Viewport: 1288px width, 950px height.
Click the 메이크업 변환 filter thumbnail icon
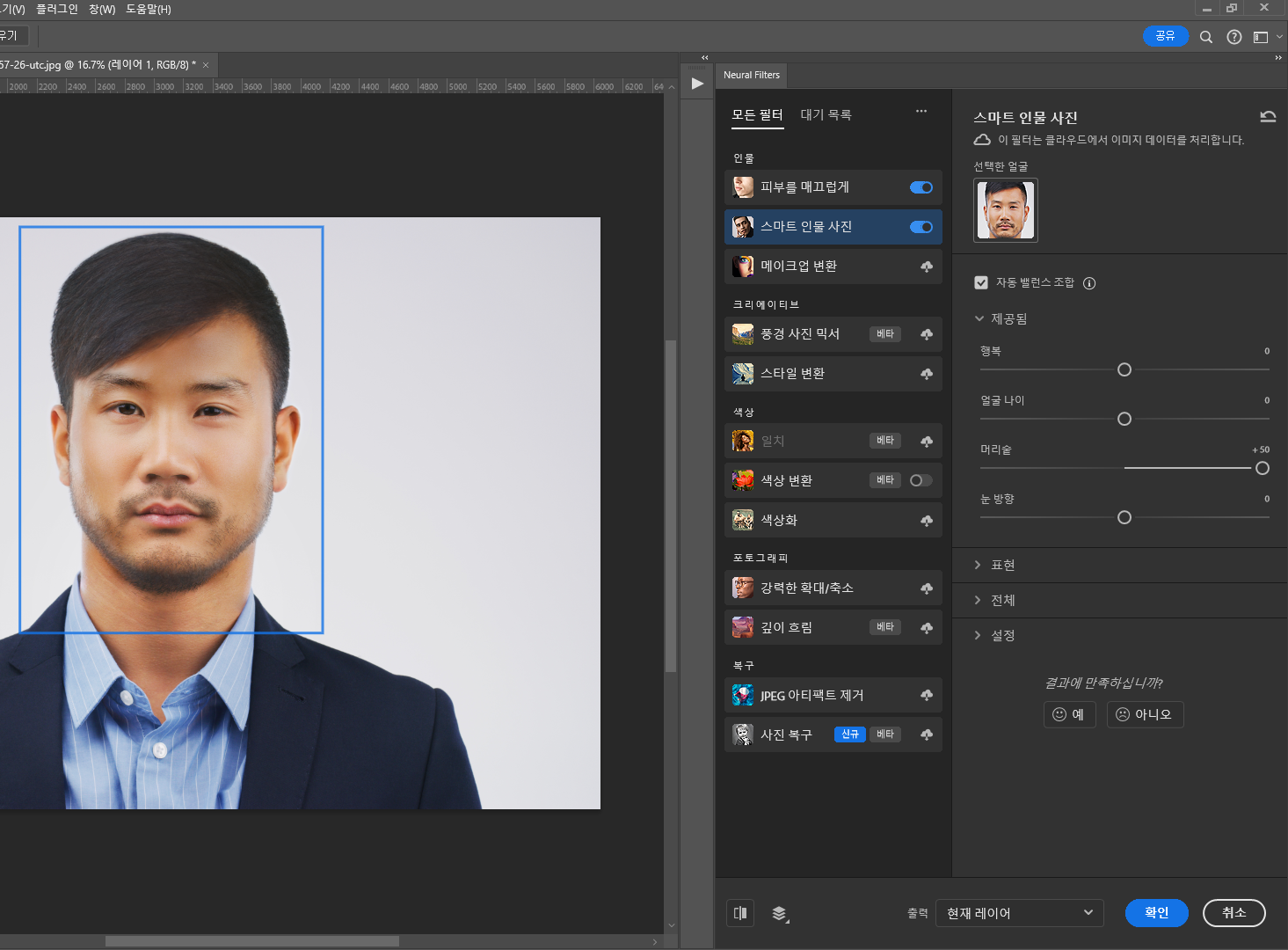[743, 267]
